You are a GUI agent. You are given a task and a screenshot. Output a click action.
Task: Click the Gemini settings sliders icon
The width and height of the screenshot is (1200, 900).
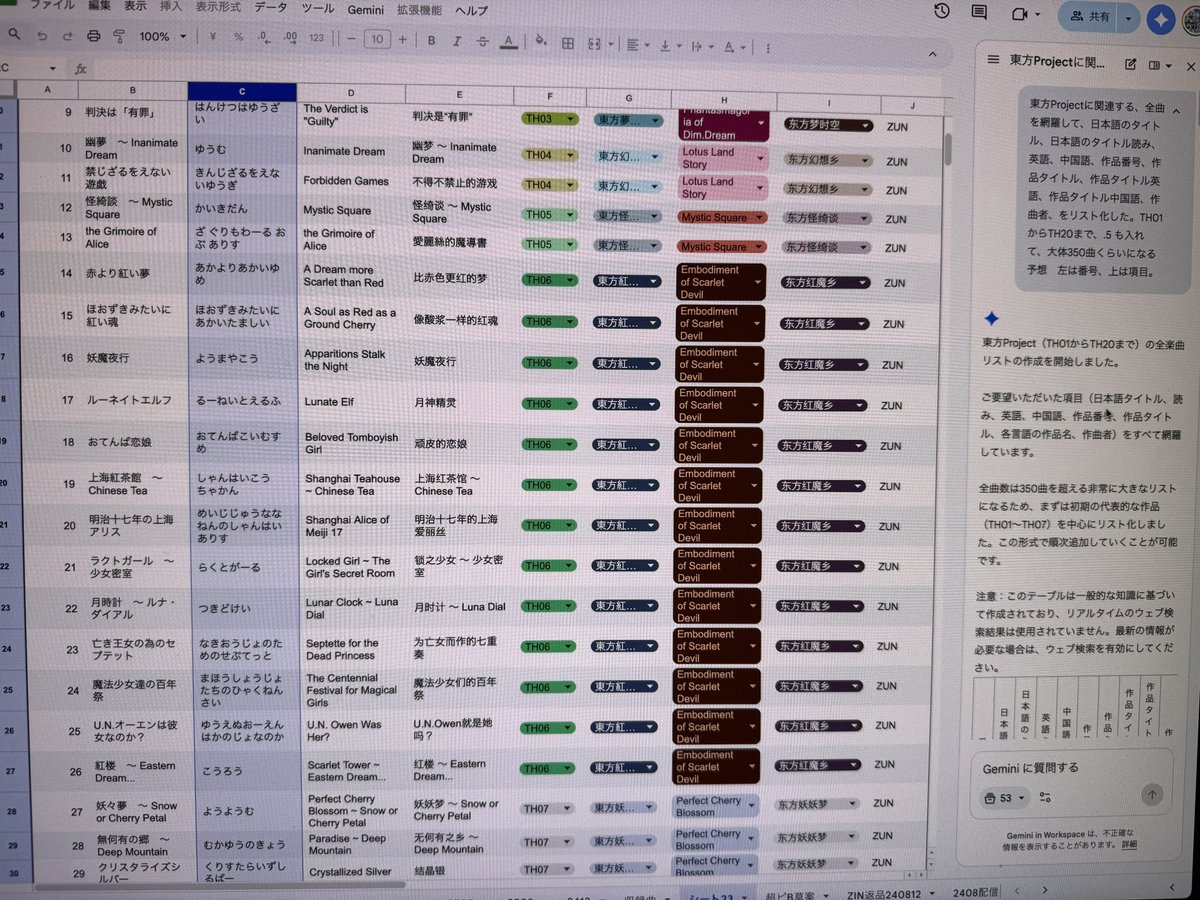pyautogui.click(x=1045, y=797)
